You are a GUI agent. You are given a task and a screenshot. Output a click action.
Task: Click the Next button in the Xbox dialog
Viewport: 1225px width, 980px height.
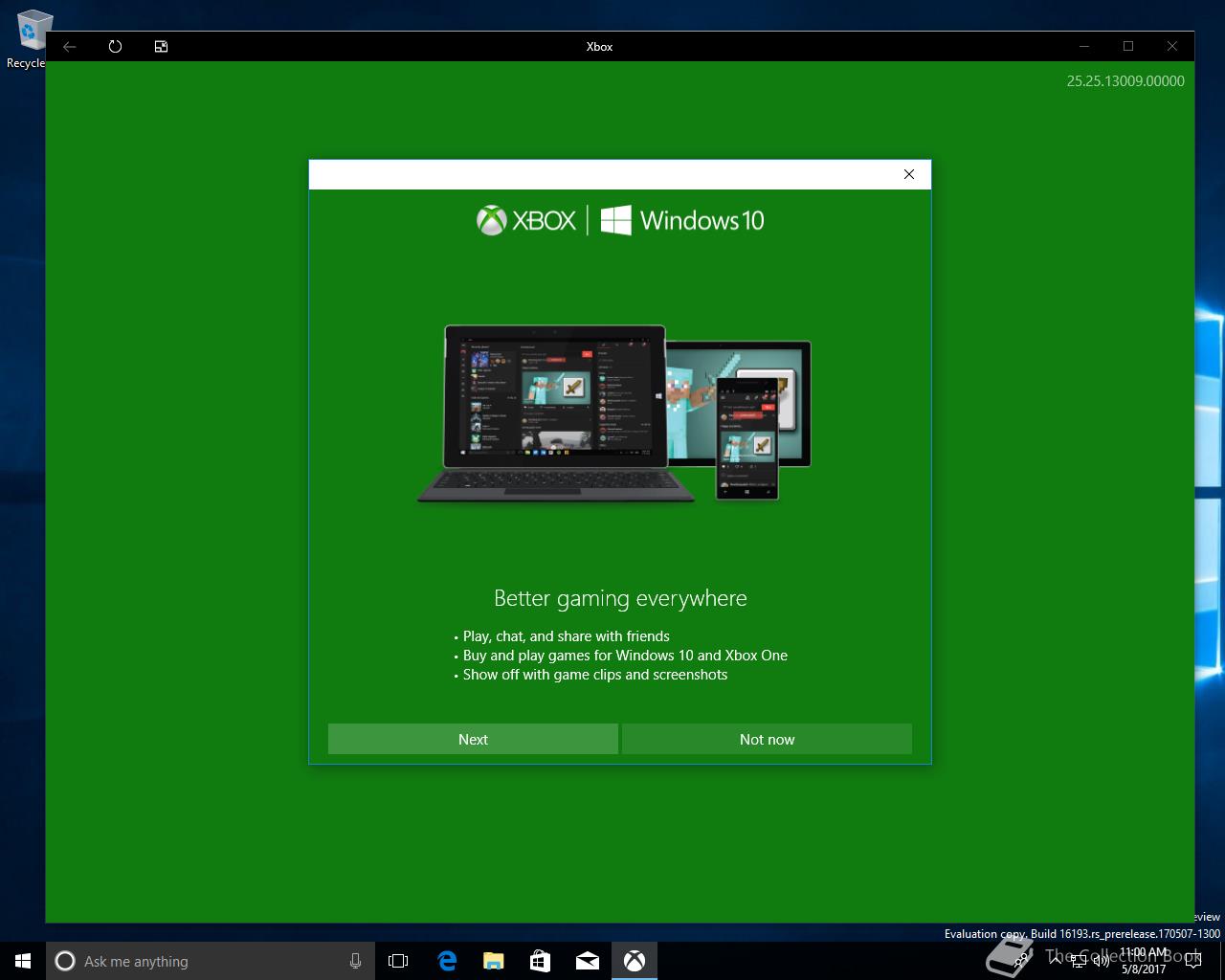point(473,739)
